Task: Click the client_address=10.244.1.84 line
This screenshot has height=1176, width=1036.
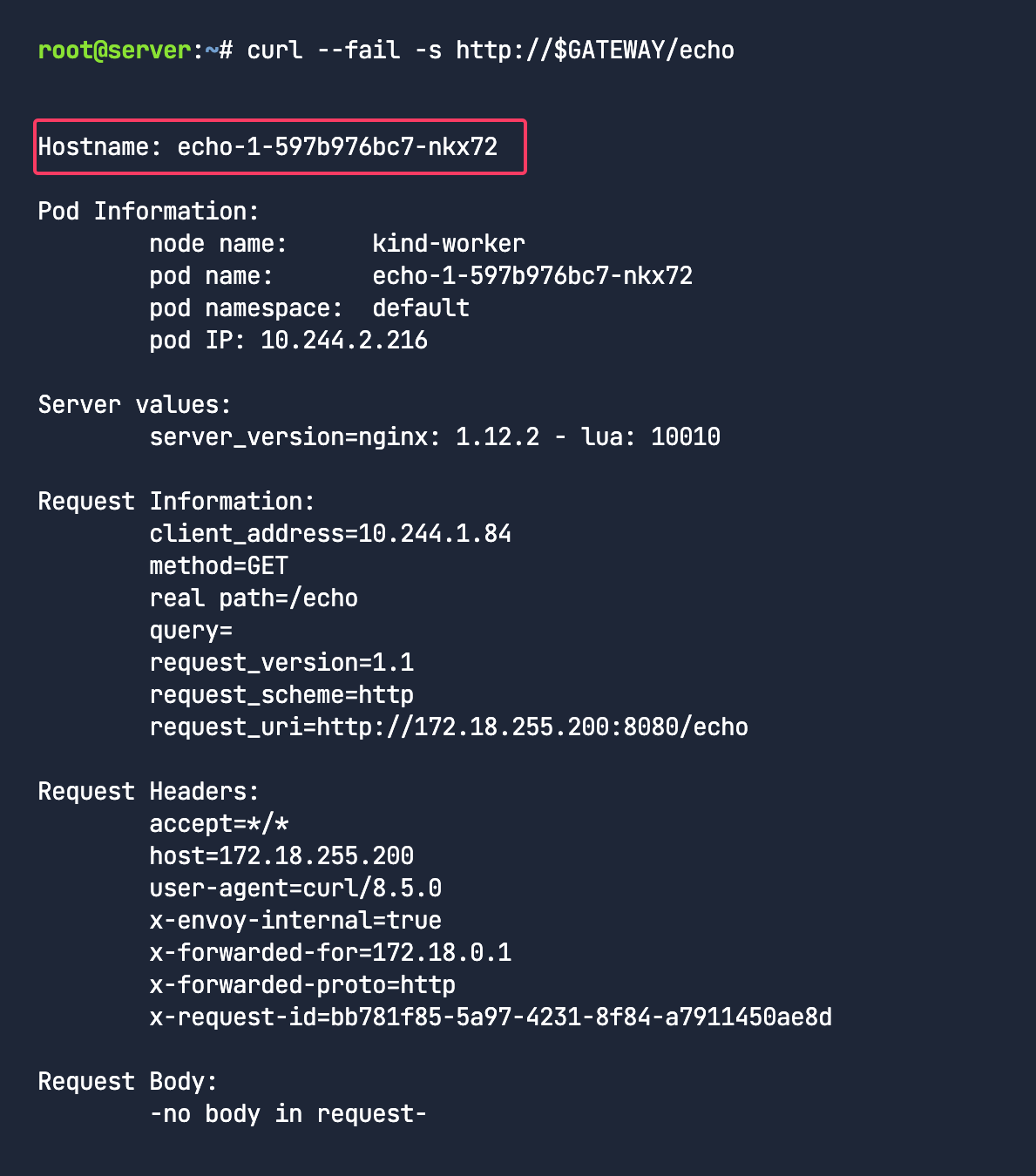Action: [x=329, y=533]
